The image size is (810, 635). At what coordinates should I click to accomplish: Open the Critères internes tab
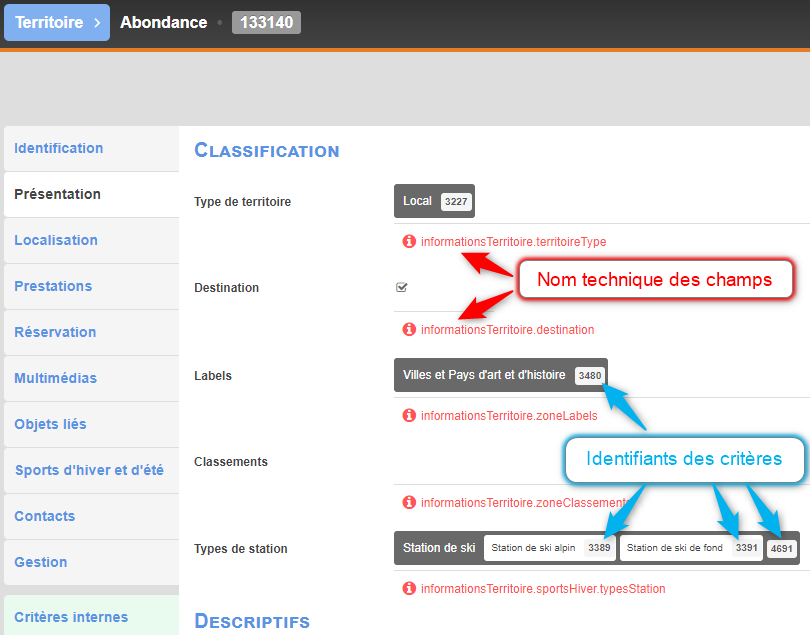pyautogui.click(x=91, y=616)
